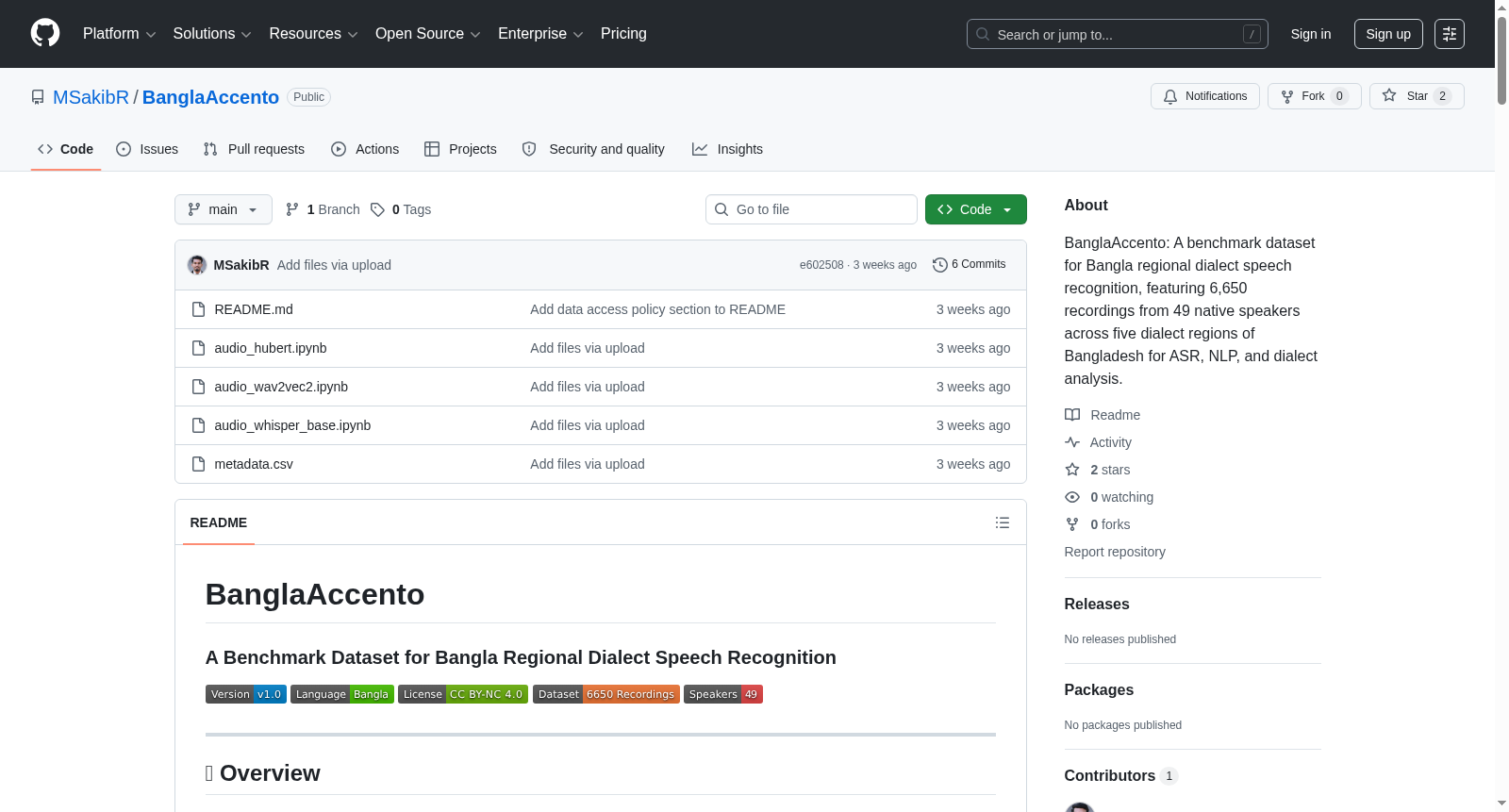1509x812 pixels.
Task: Click the Sign in link
Action: coord(1311,34)
